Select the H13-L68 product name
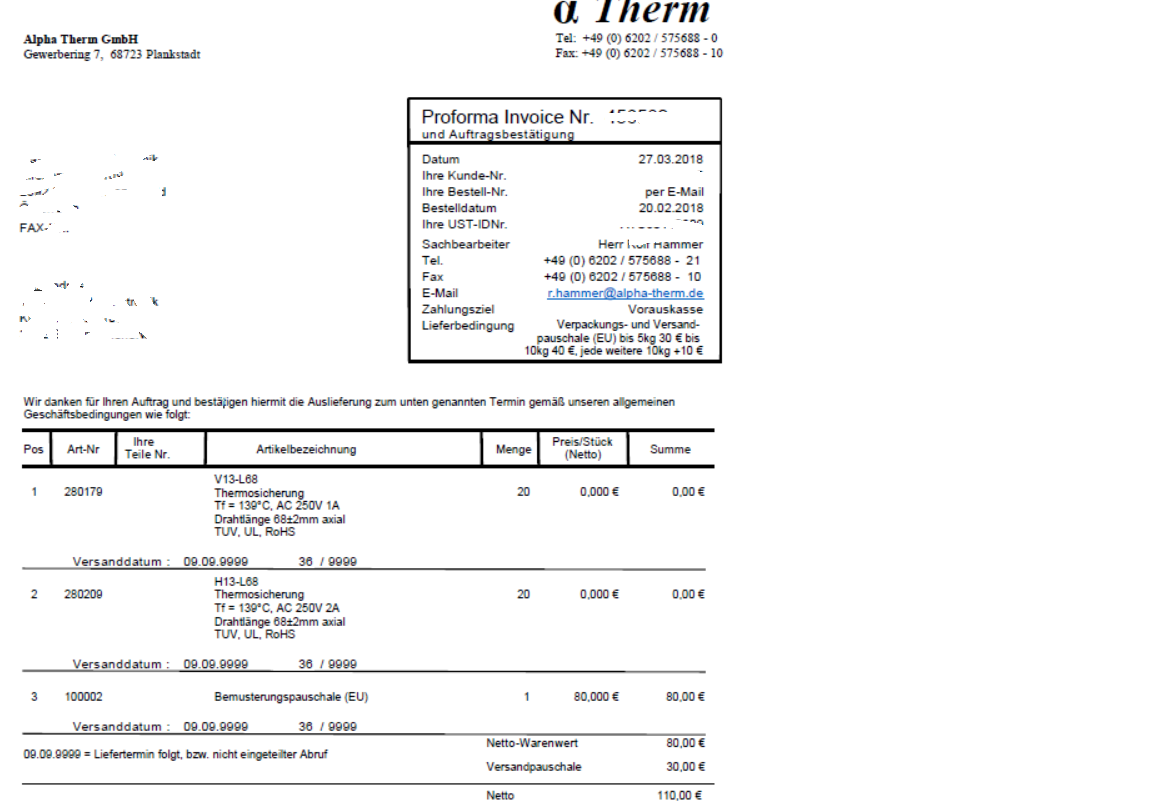Image resolution: width=1152 pixels, height=801 pixels. (x=236, y=581)
